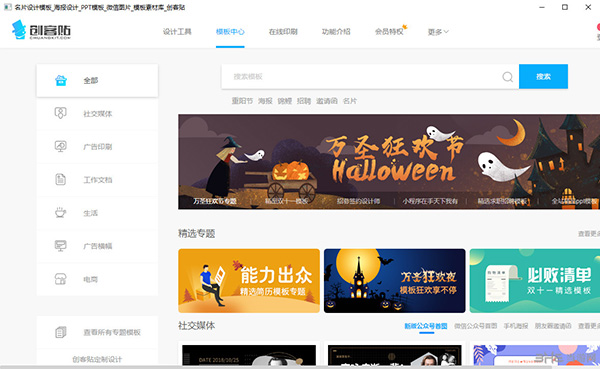Go to the 功能介绍 tab
Viewport: 600px width, 369px height.
pyautogui.click(x=336, y=32)
